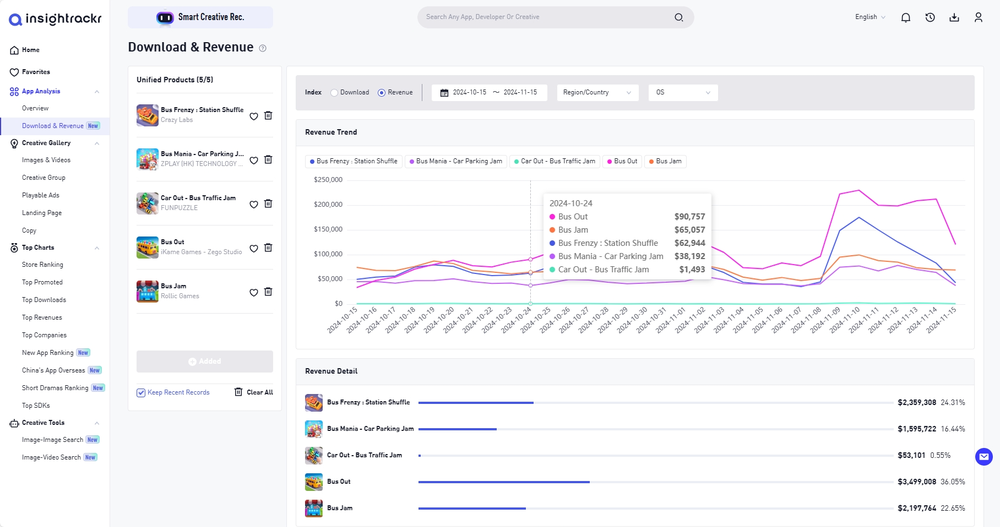The height and width of the screenshot is (527, 1000).
Task: Favorite Car Out - Bus Traffic Jam
Action: [x=254, y=204]
